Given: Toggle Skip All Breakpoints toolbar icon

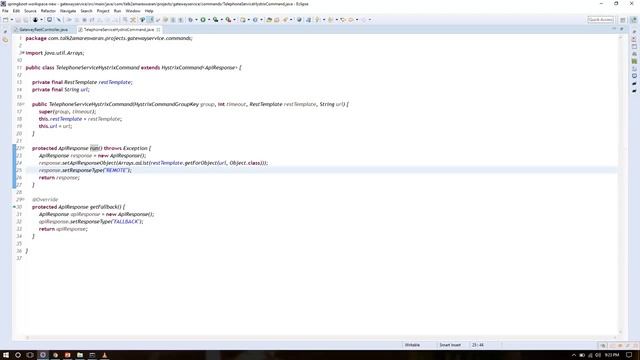Looking at the screenshot, I should pyautogui.click(x=59, y=20).
